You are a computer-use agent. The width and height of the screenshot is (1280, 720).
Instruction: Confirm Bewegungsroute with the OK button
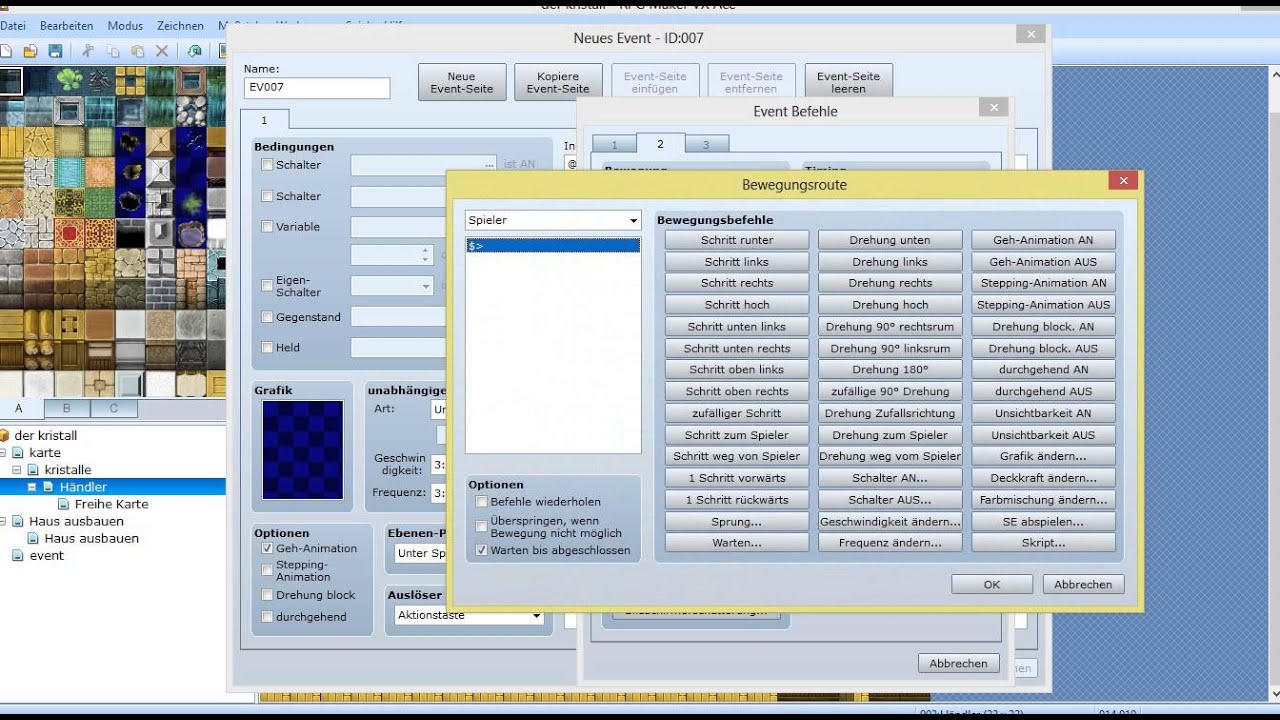click(992, 585)
